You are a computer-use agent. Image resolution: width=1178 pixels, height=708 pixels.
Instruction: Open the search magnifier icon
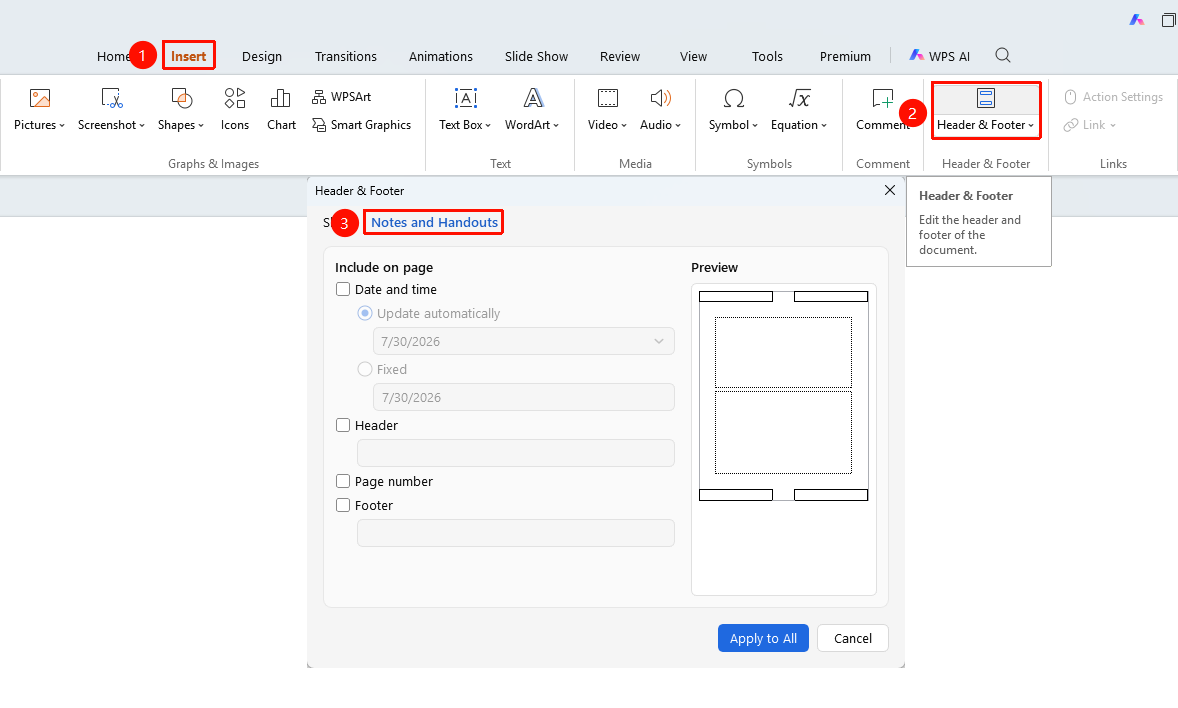(1003, 56)
